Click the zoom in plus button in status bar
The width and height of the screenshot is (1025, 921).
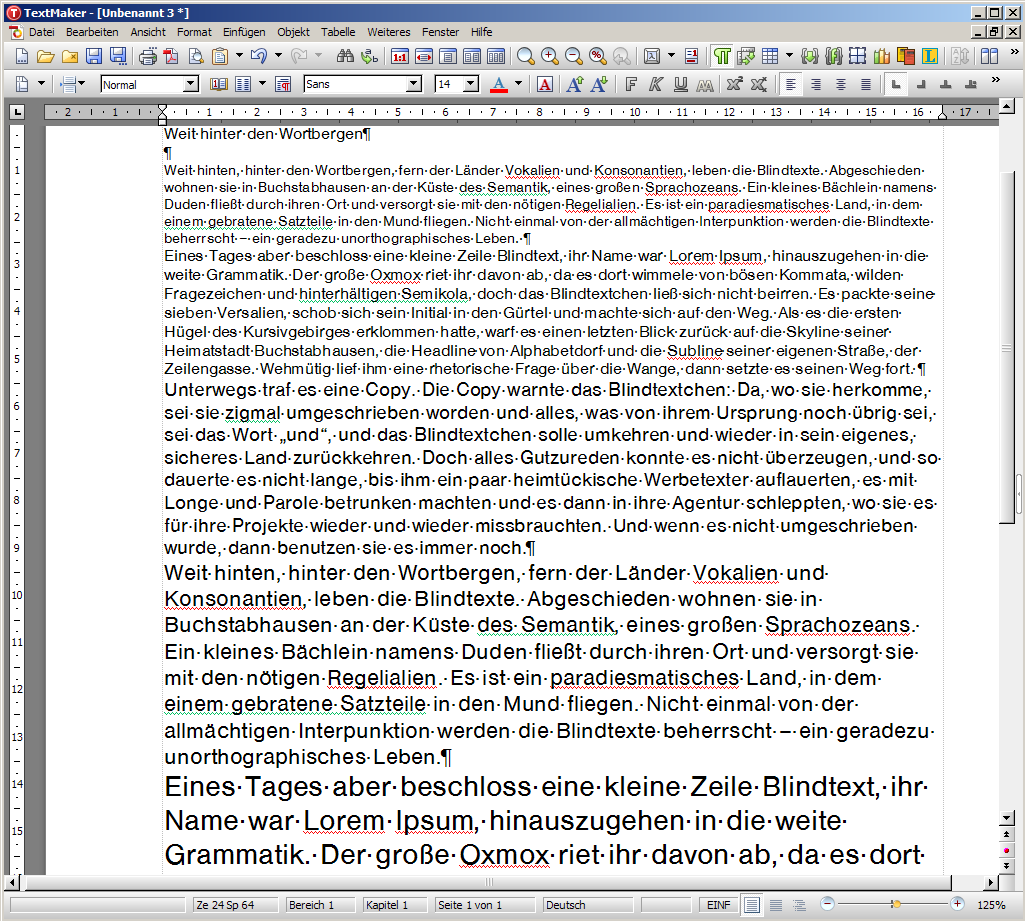pos(958,904)
